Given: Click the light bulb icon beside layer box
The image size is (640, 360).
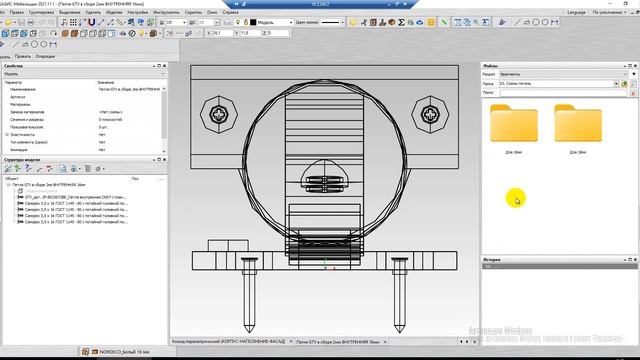Looking at the screenshot, I should pos(238,22).
